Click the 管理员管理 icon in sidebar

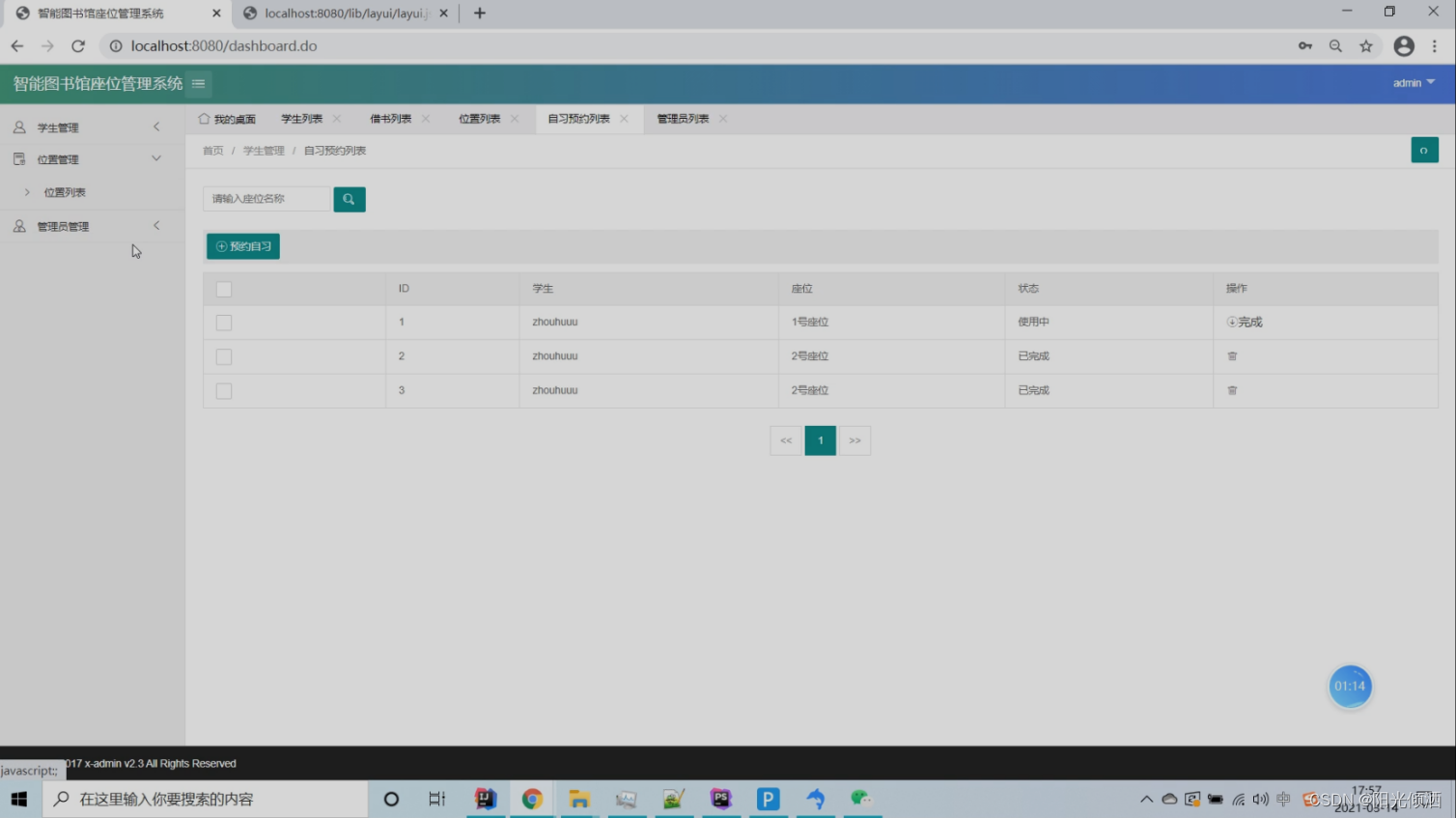coord(19,226)
